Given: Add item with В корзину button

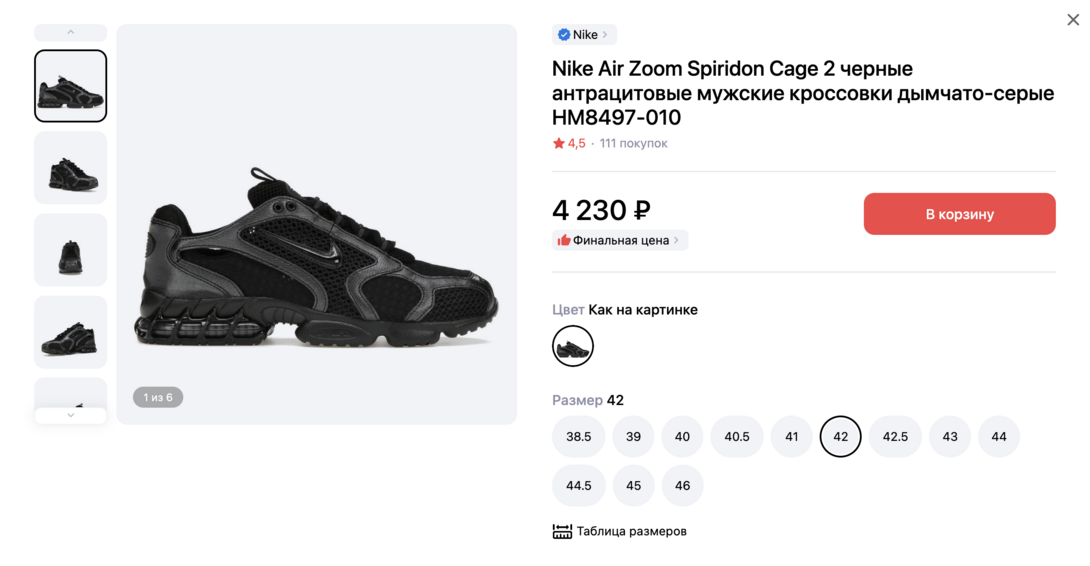Looking at the screenshot, I should pos(959,214).
